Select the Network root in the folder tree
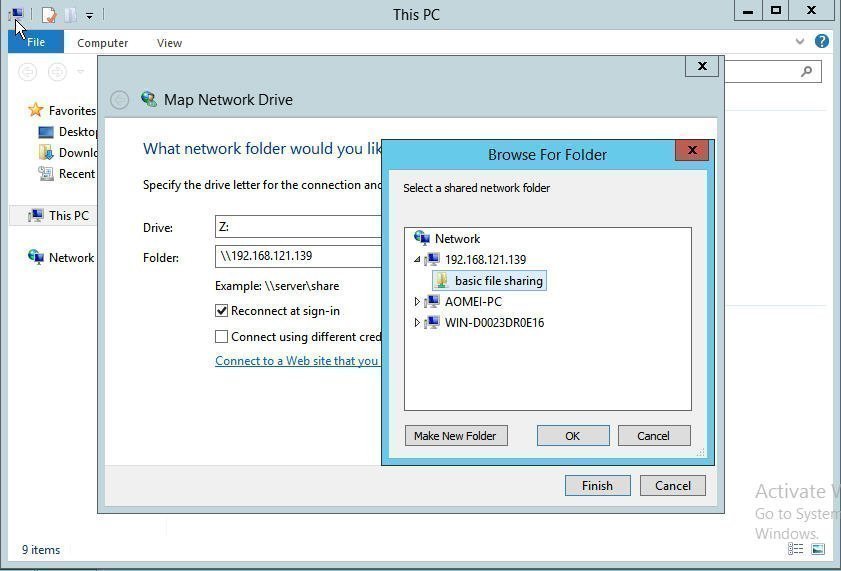The image size is (841, 571). (458, 239)
